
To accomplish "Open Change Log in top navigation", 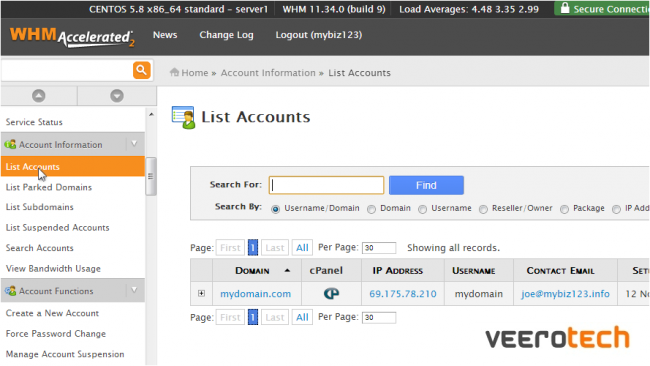I will [x=226, y=35].
